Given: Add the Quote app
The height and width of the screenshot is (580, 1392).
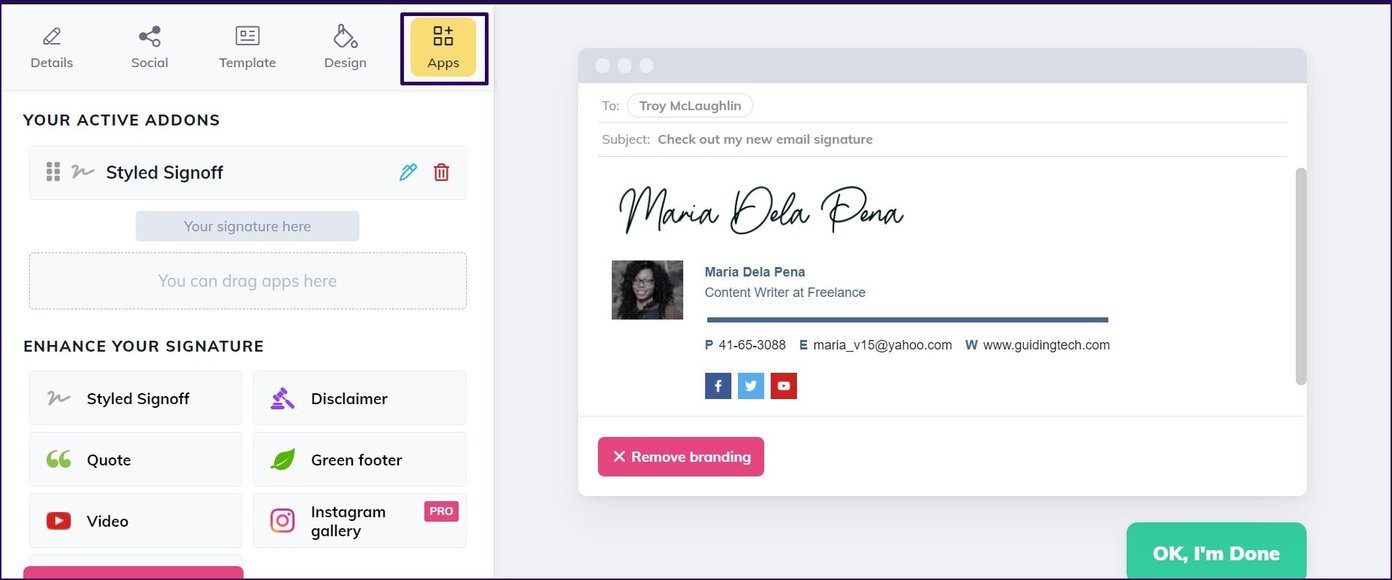Looking at the screenshot, I should [x=135, y=460].
